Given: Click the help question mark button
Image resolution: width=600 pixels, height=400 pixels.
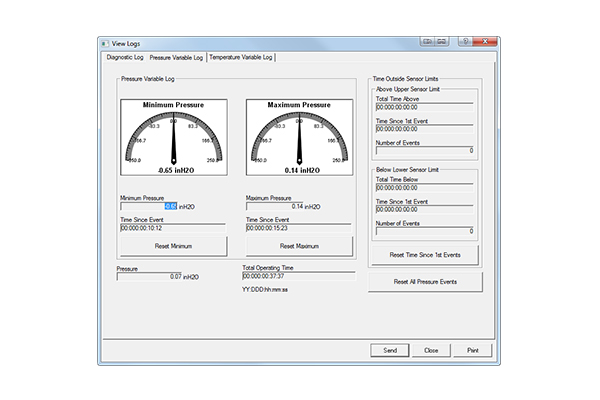Looking at the screenshot, I should click(467, 44).
